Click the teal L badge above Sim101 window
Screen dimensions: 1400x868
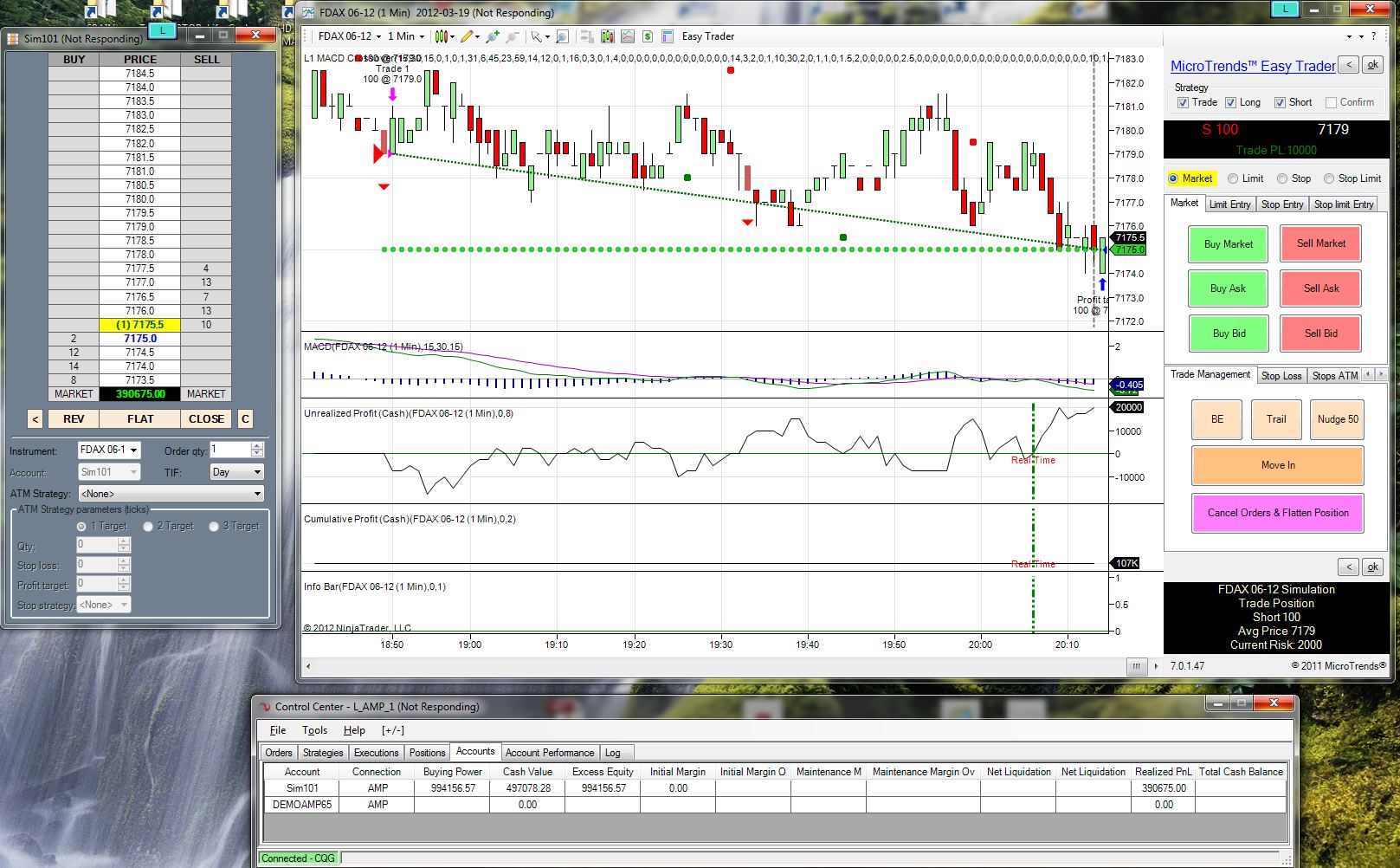coord(162,30)
